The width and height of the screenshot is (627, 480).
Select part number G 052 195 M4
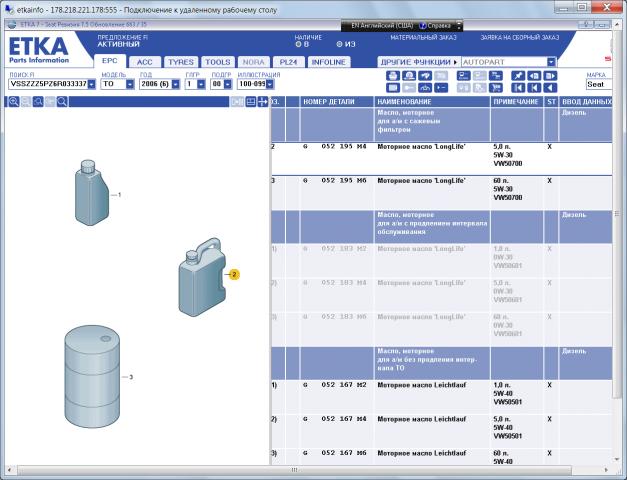point(335,147)
